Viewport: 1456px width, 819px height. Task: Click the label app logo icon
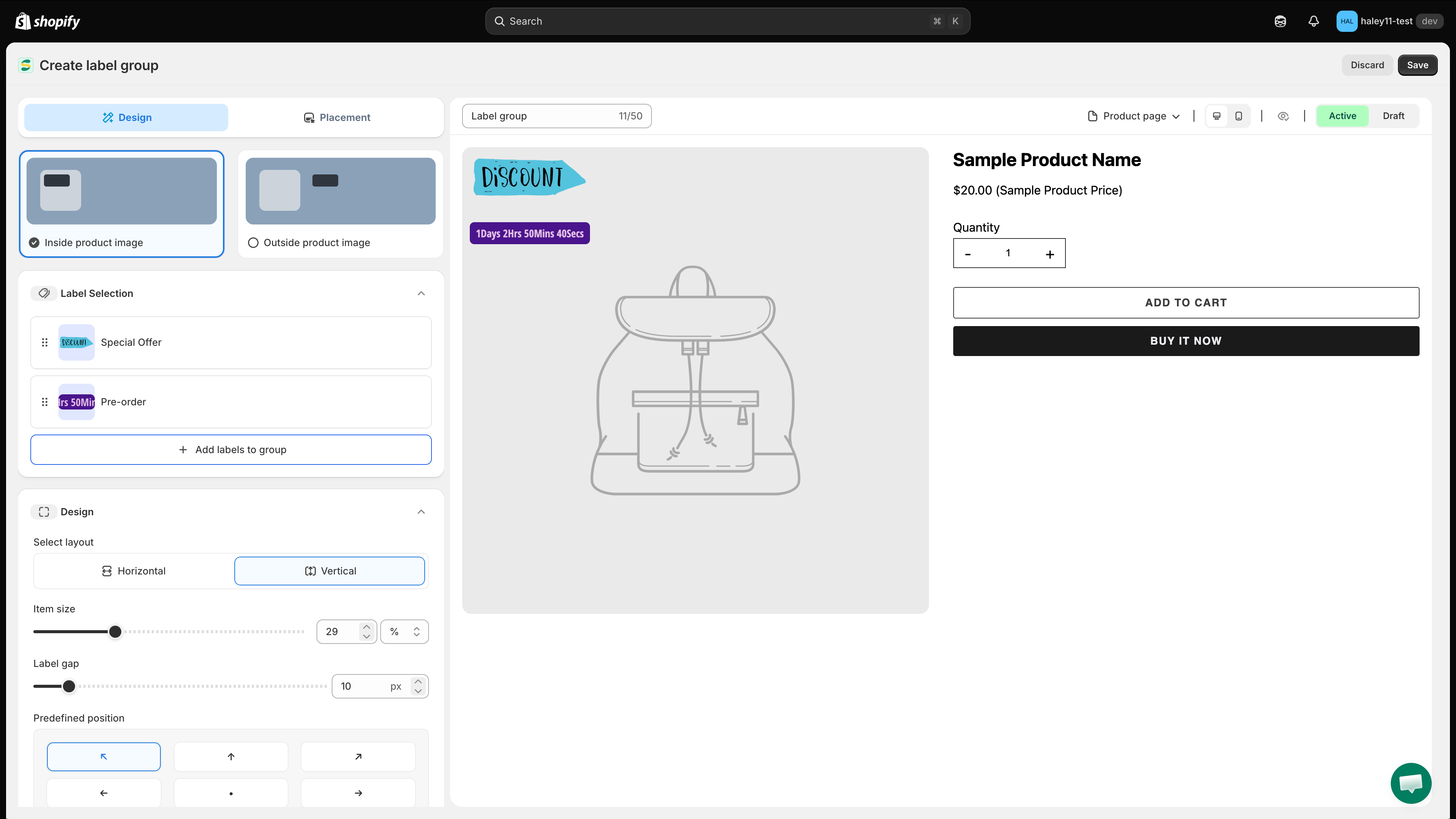pyautogui.click(x=26, y=66)
